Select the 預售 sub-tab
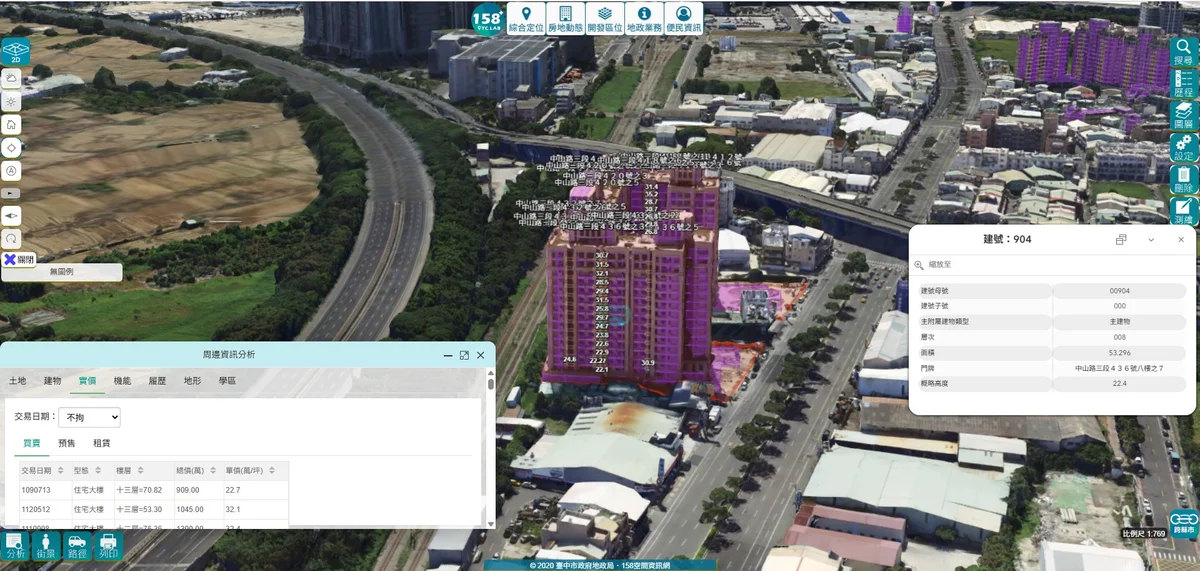 67,443
